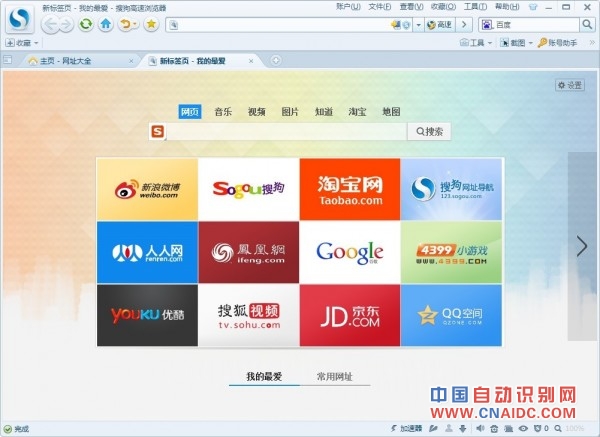Select the 音乐 search category
This screenshot has height=437, width=600.
coord(223,111)
